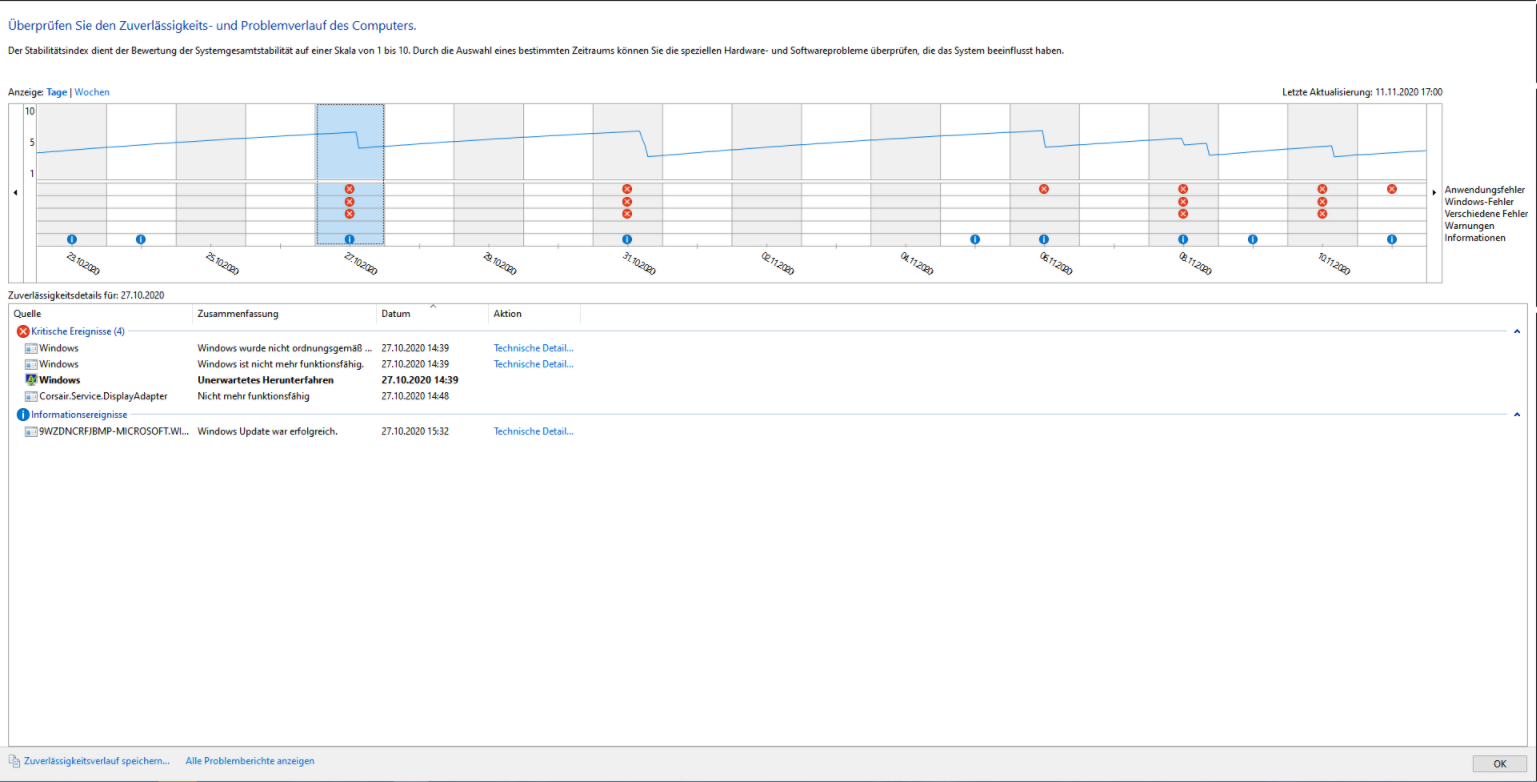The width and height of the screenshot is (1537, 782).
Task: Select the Verschiedene Fehler icon on 31.10.2020
Action: click(x=627, y=214)
